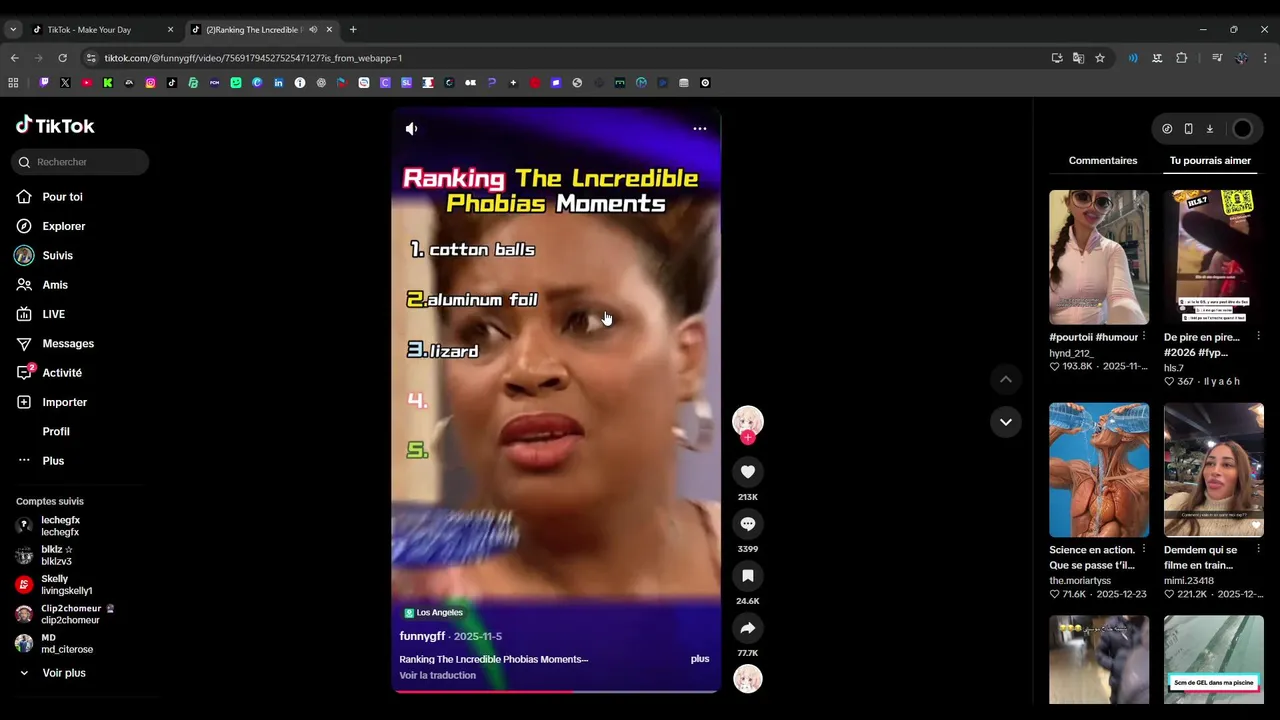Switch to the TikTok - Make Your Day tab

(103, 30)
